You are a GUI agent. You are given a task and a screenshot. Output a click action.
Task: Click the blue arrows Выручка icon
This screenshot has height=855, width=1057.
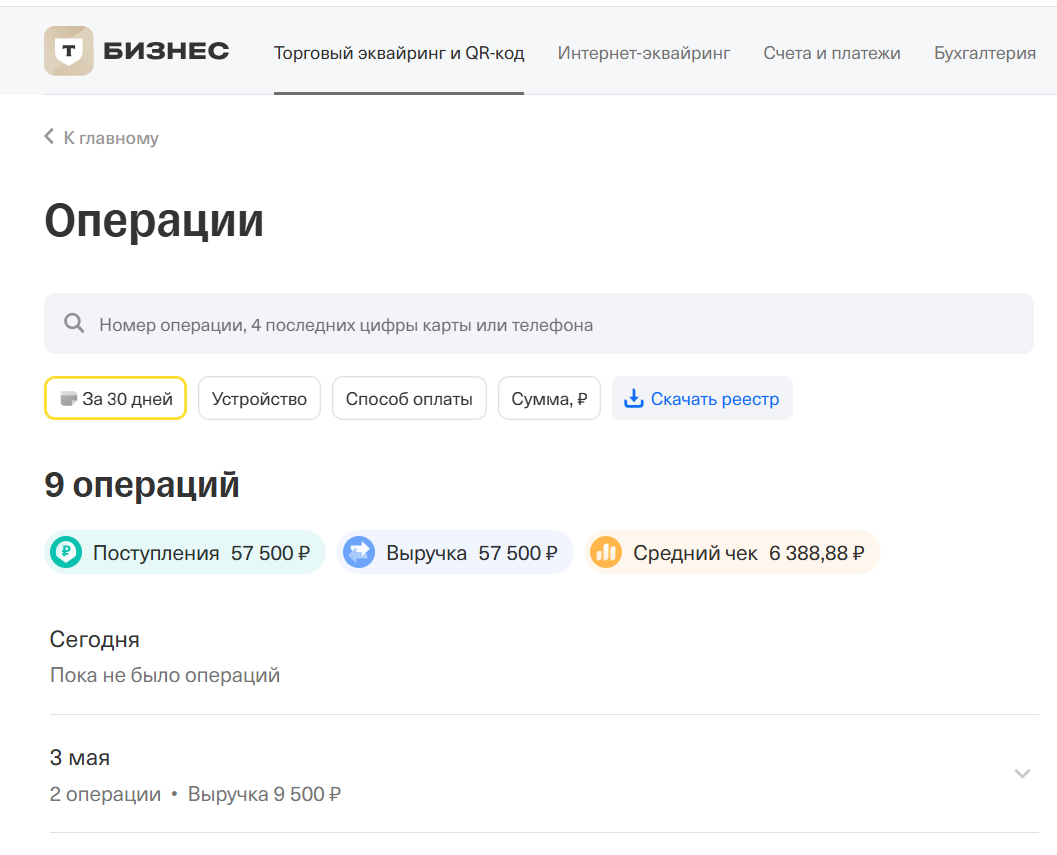(x=359, y=552)
